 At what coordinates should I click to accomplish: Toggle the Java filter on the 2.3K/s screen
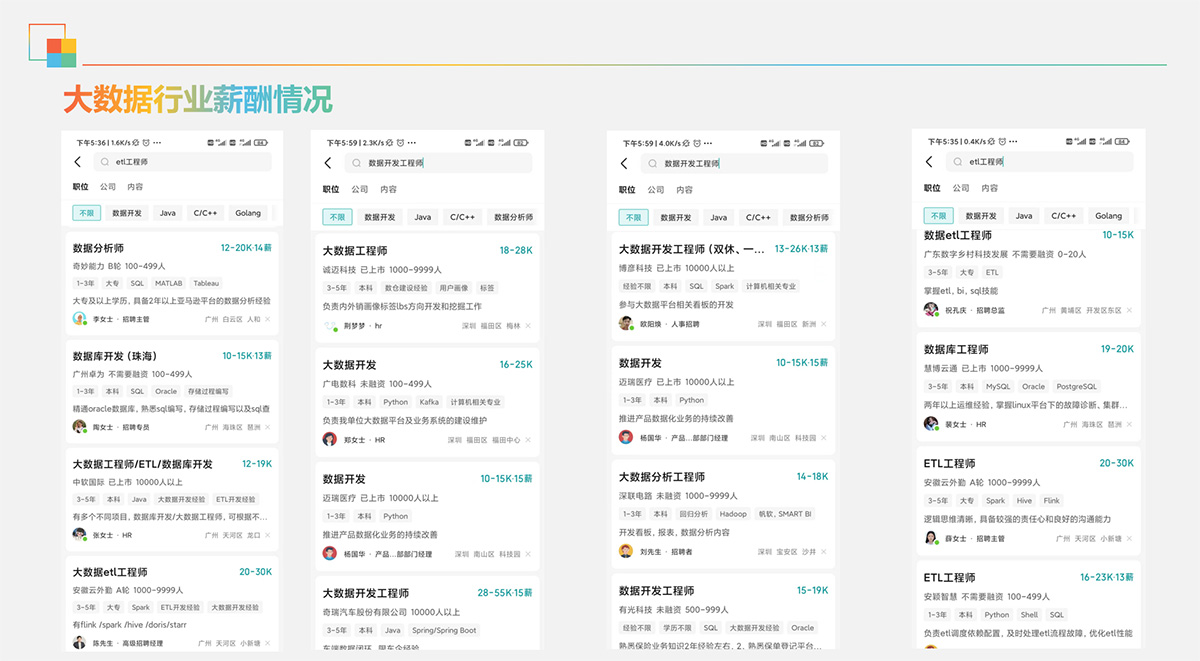pyautogui.click(x=423, y=217)
